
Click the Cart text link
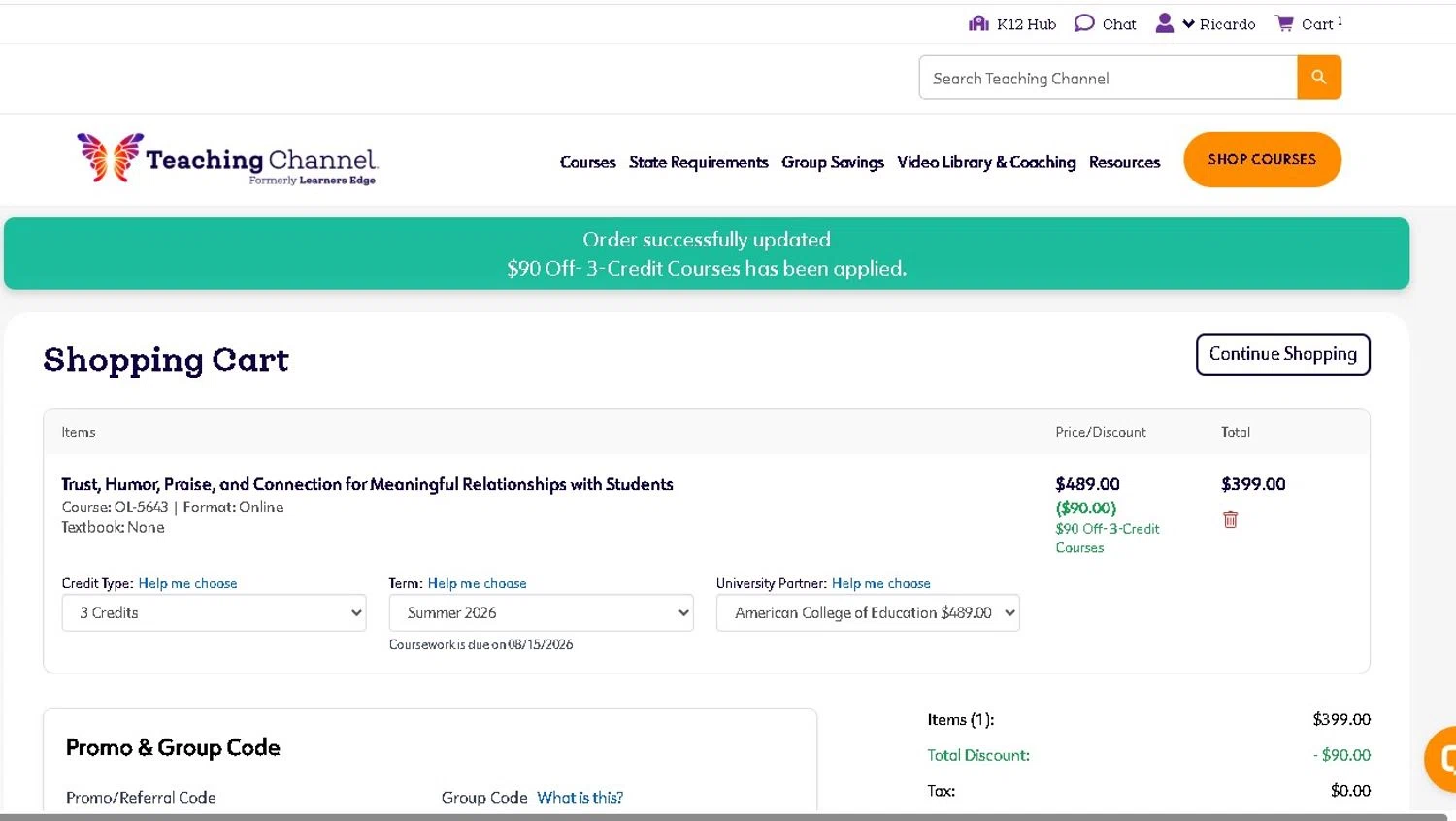click(1317, 24)
